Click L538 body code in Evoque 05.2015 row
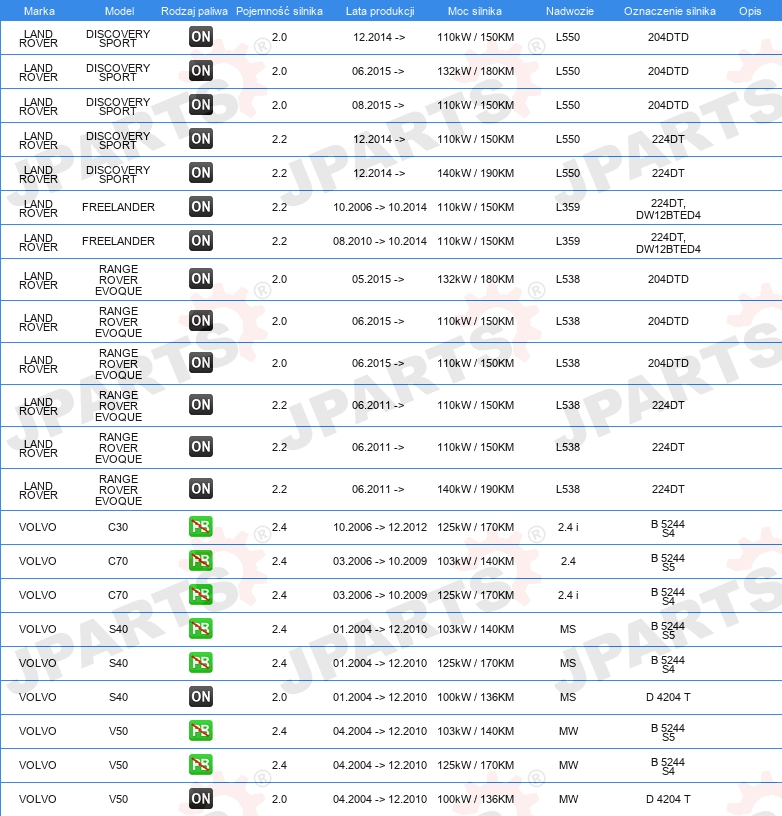782x816 pixels. point(568,279)
